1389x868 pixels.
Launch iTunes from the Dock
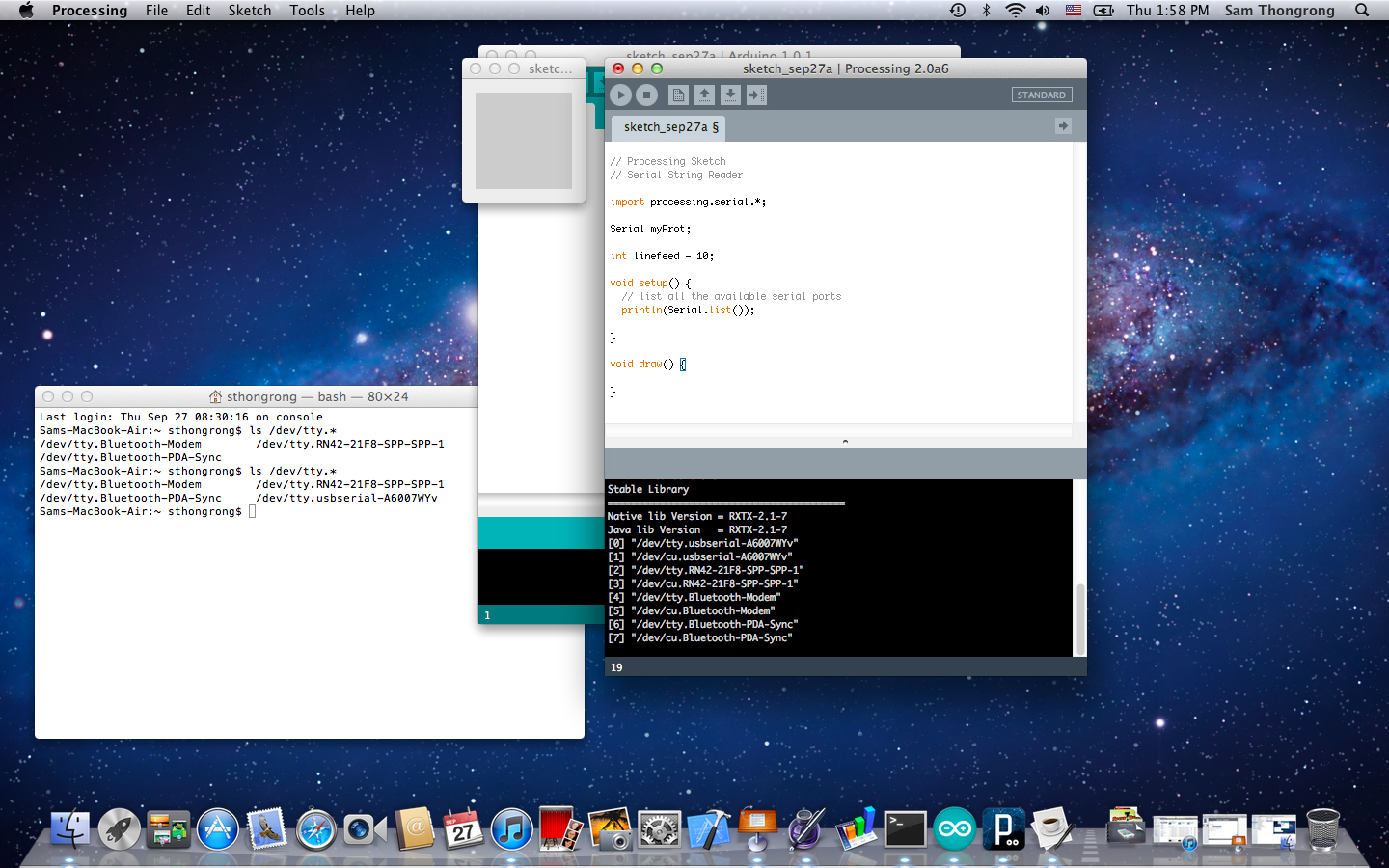pos(511,829)
